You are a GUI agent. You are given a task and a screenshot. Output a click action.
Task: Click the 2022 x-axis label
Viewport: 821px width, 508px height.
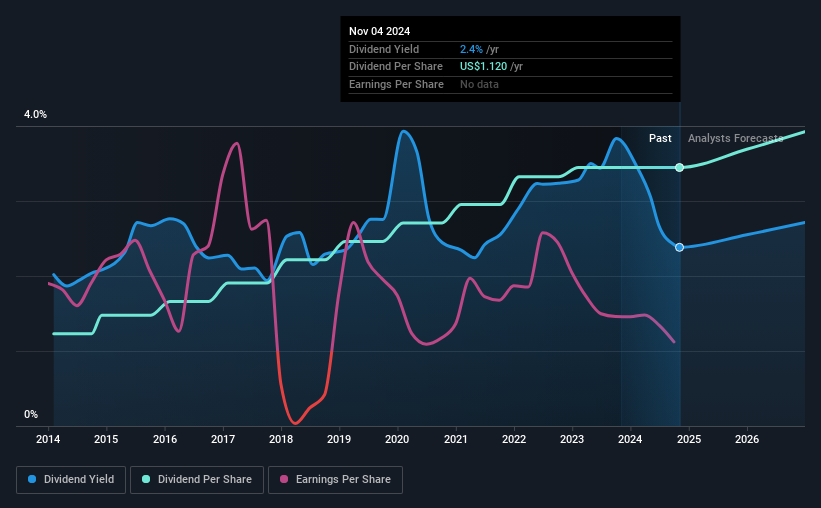pos(514,439)
